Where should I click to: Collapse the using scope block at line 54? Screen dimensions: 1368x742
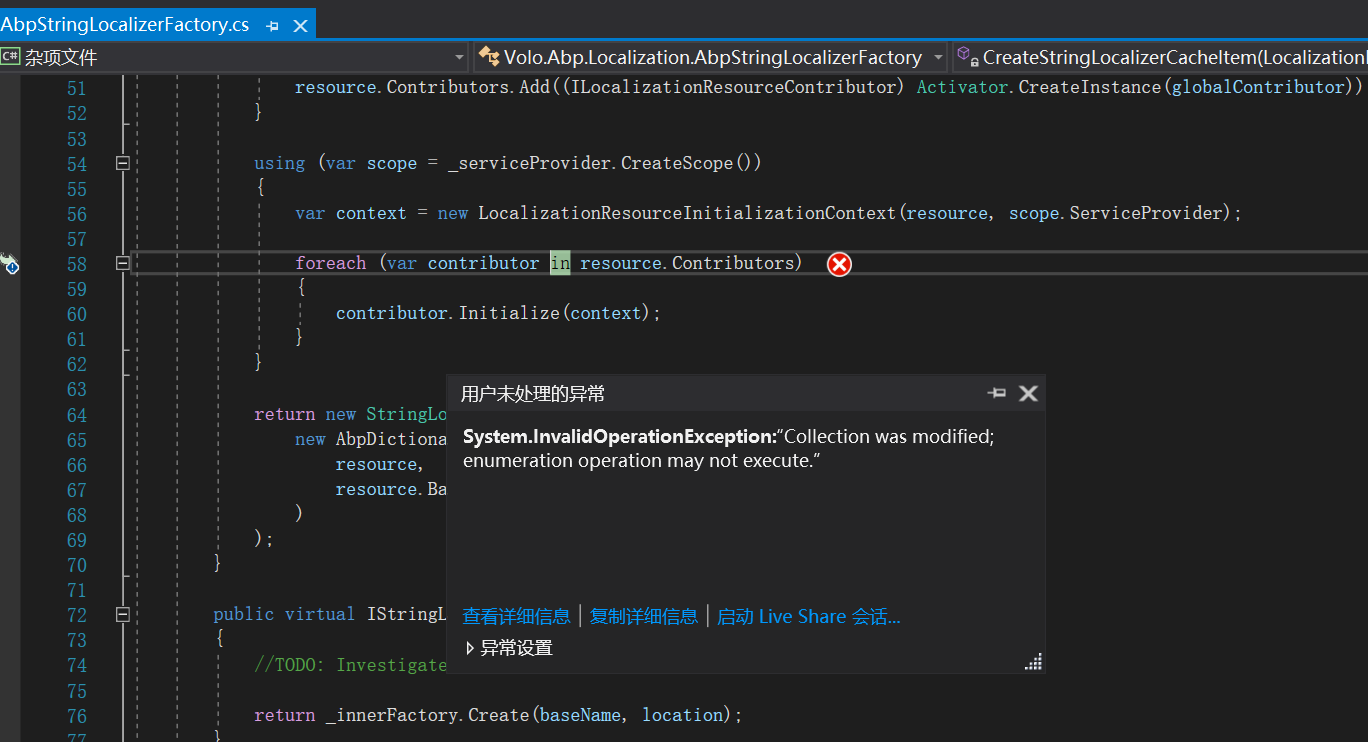pyautogui.click(x=122, y=163)
